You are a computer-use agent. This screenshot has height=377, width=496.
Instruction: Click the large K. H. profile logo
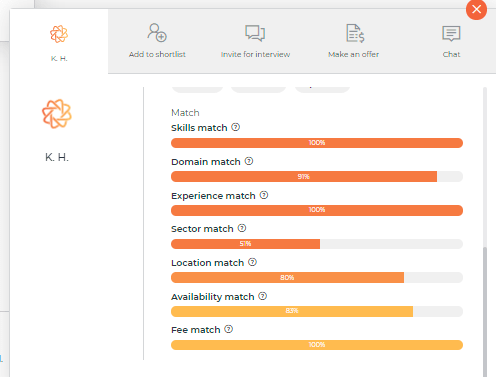57,114
